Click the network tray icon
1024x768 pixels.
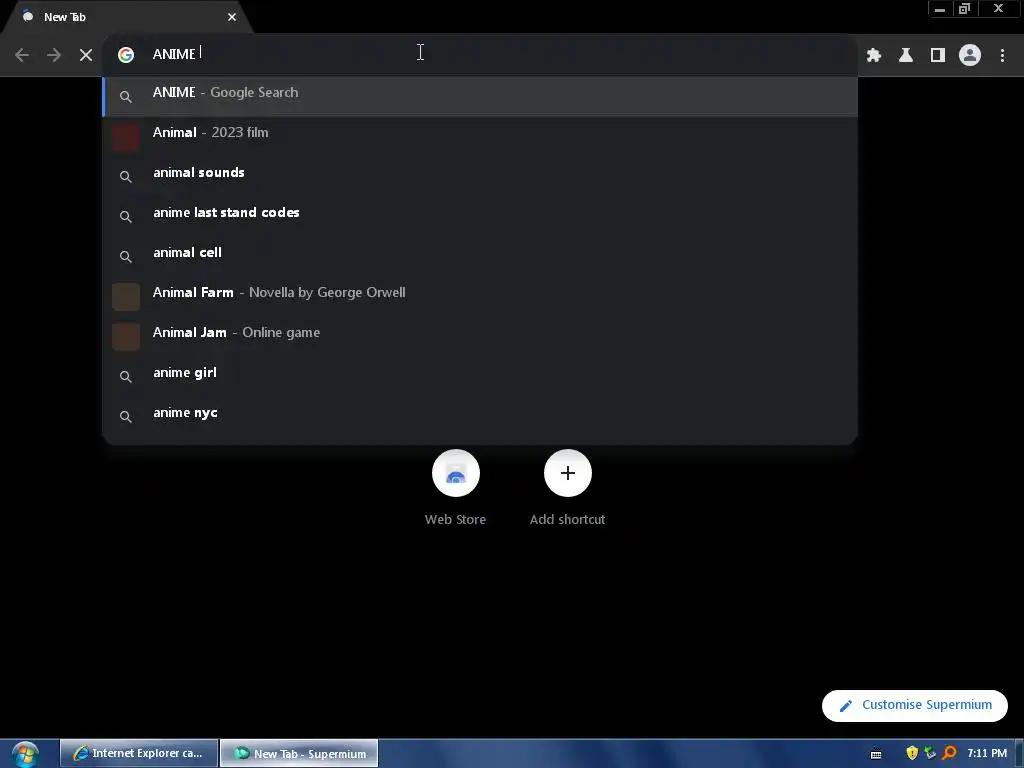pos(931,753)
